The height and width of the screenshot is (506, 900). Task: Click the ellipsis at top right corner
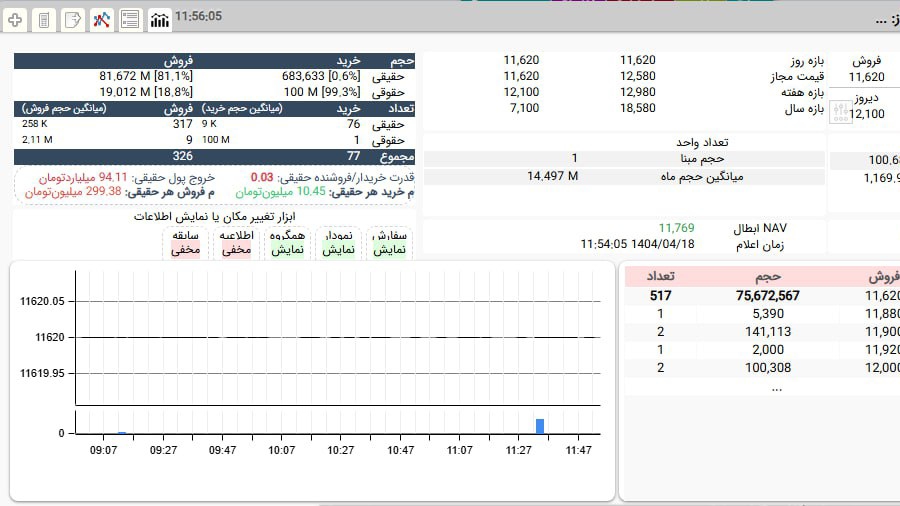tap(881, 21)
